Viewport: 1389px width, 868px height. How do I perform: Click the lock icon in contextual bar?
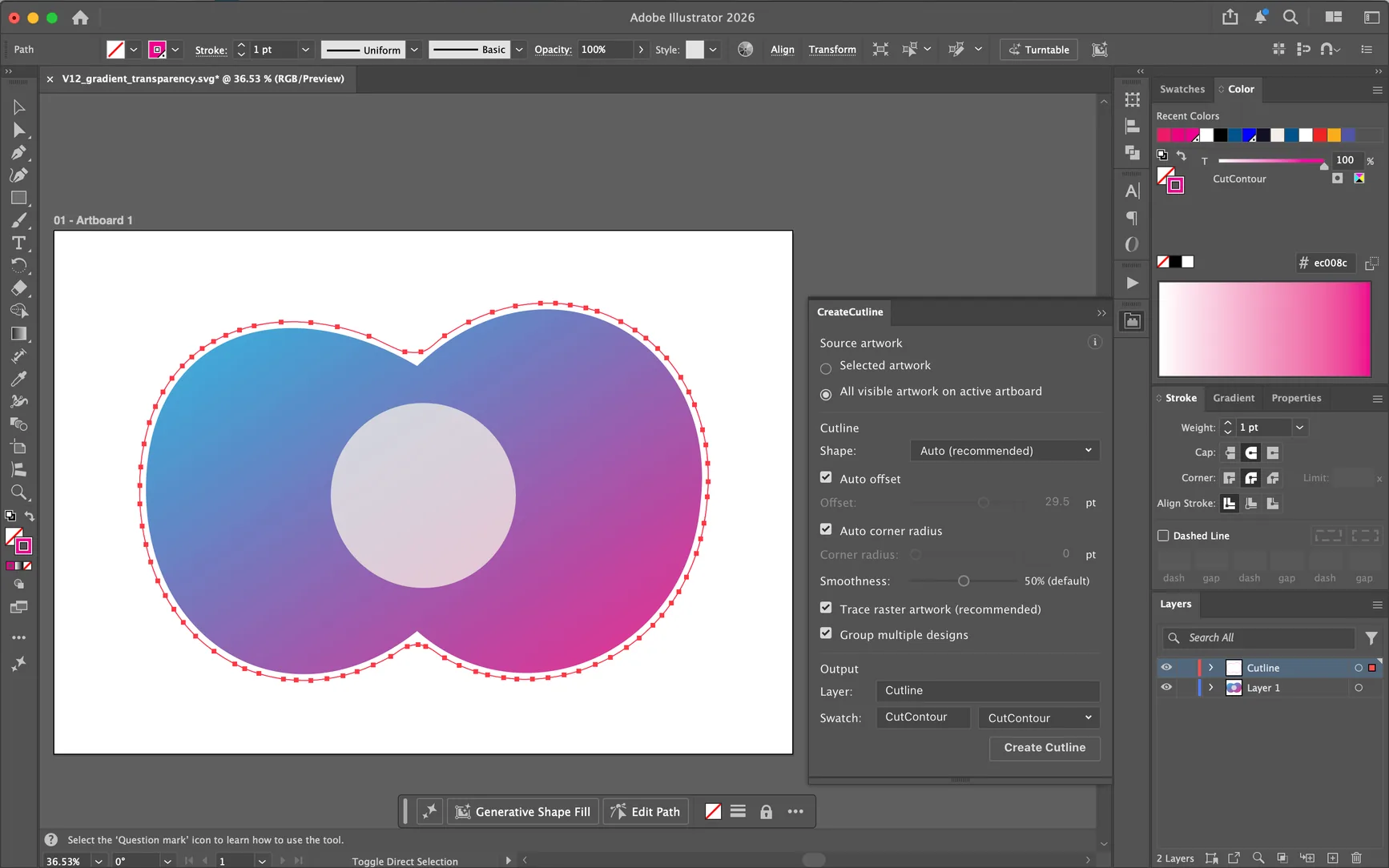(x=766, y=812)
